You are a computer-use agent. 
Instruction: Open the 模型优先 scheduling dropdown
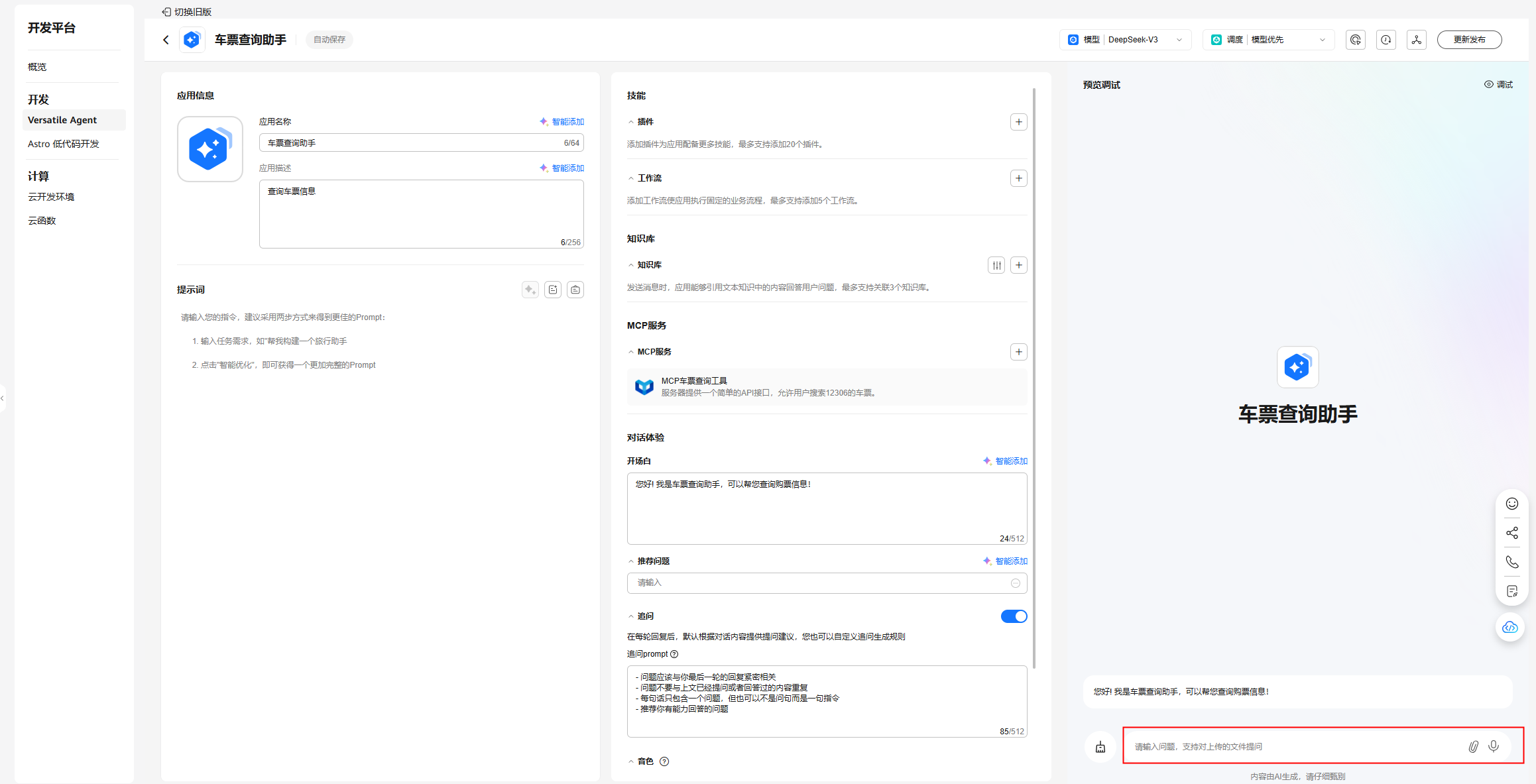(x=1268, y=40)
